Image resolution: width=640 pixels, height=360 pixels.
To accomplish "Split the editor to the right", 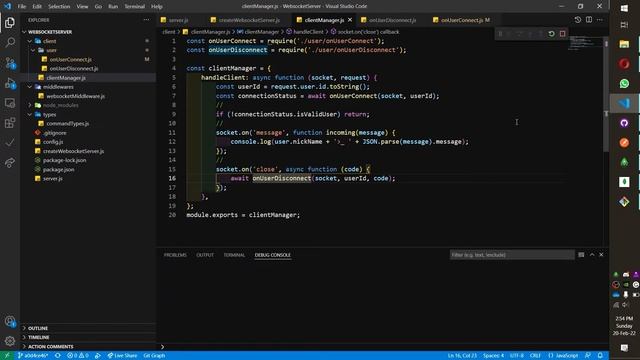I will tap(589, 20).
